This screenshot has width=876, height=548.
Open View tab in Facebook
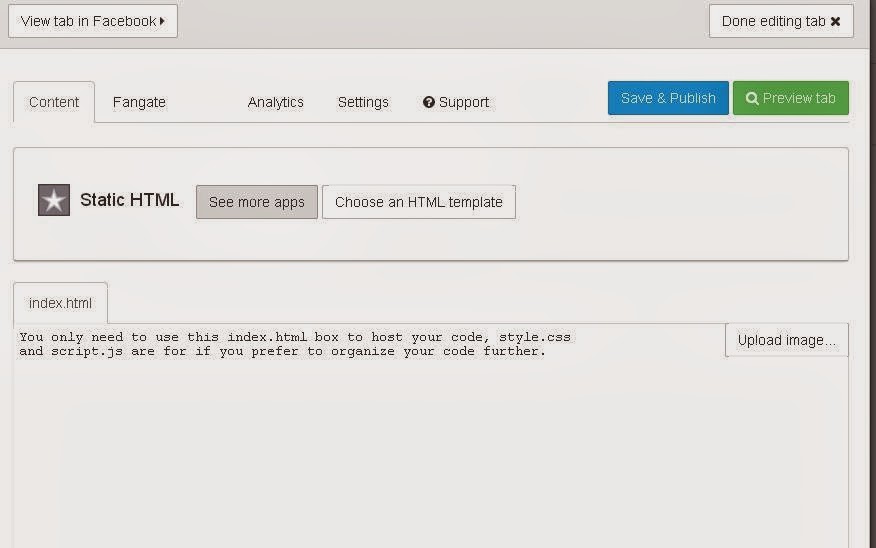(x=93, y=21)
